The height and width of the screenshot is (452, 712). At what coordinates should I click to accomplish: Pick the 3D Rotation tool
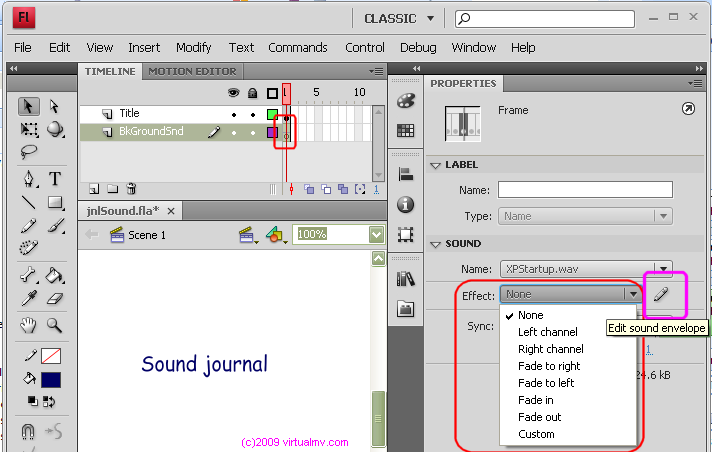click(x=55, y=129)
